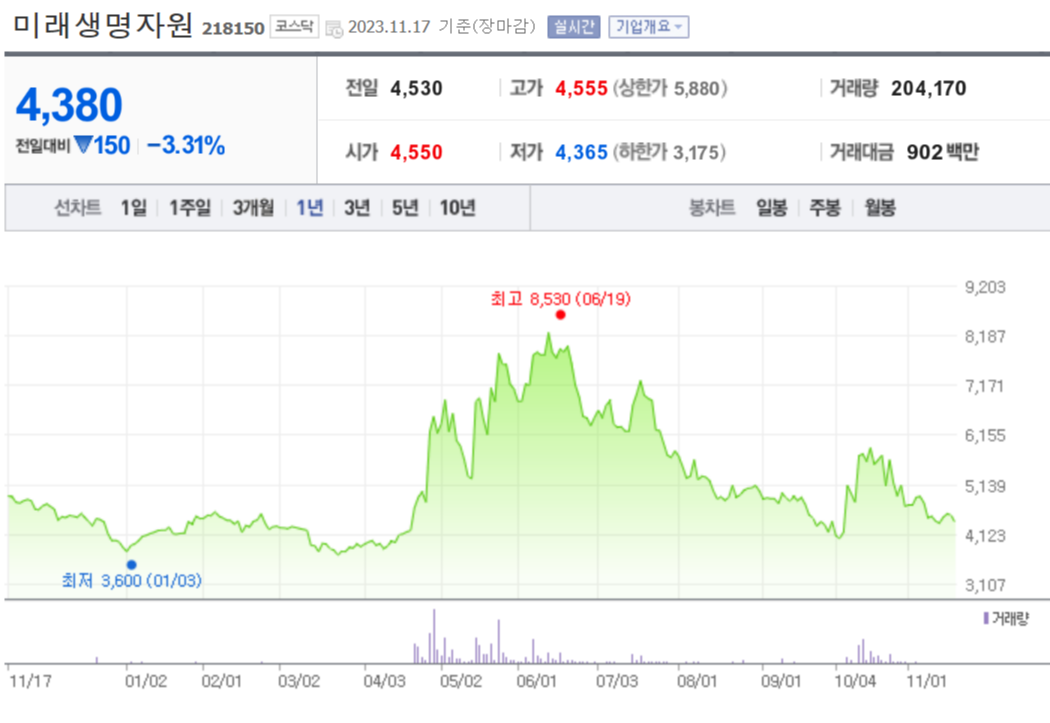The width and height of the screenshot is (1050, 723).
Task: Click the 9,203 y-axis price label
Action: [x=985, y=287]
